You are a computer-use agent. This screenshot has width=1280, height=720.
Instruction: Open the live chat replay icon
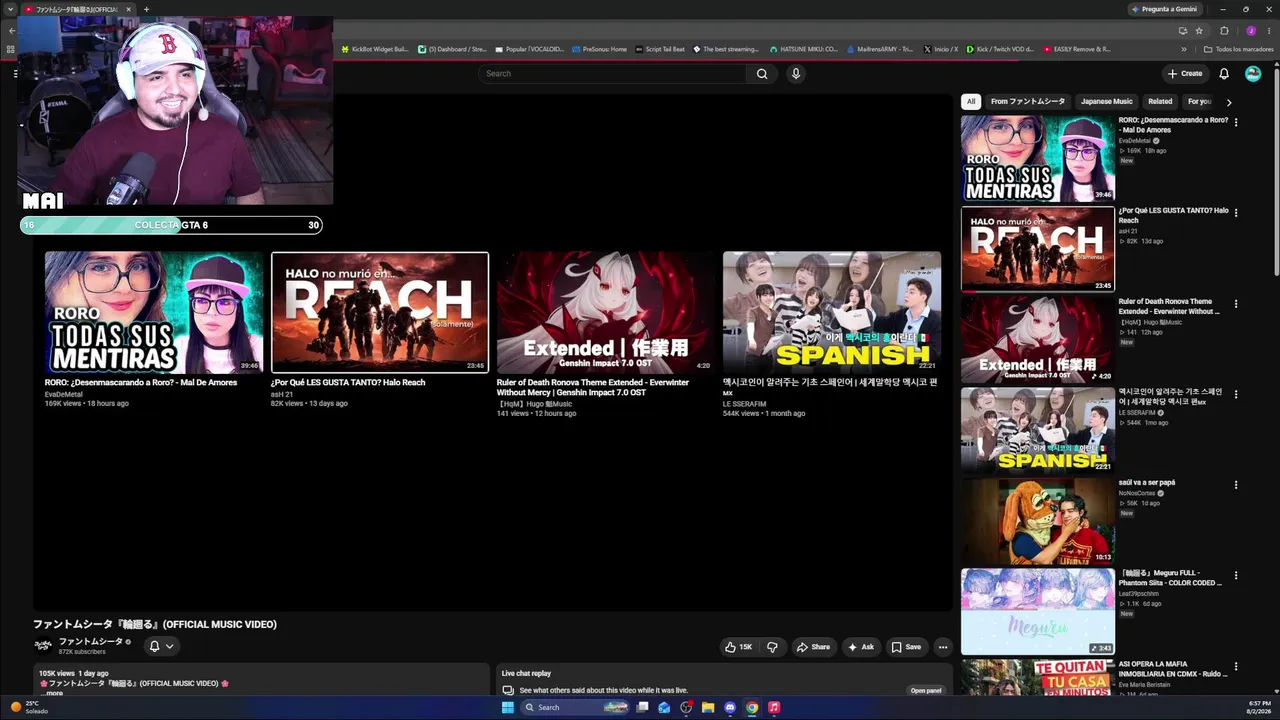tap(508, 690)
